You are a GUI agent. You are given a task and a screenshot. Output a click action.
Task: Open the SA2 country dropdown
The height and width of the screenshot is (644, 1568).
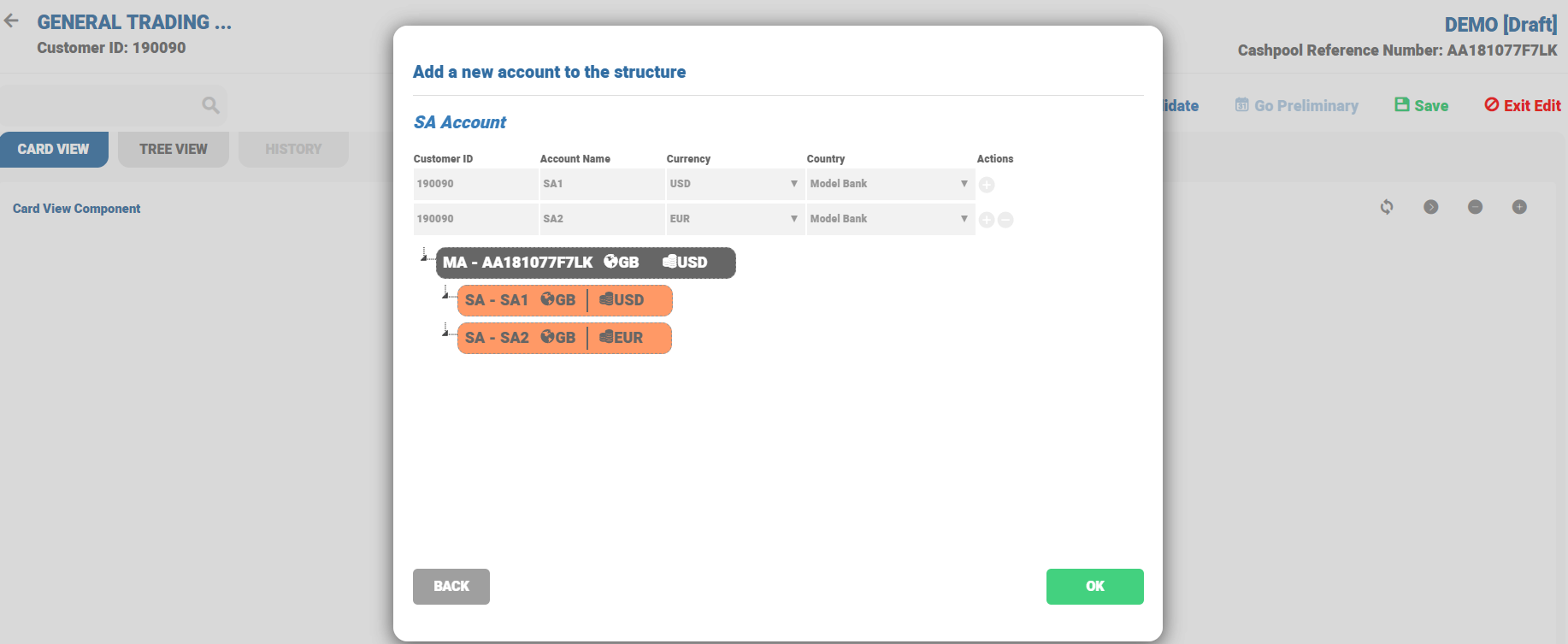[x=889, y=219]
